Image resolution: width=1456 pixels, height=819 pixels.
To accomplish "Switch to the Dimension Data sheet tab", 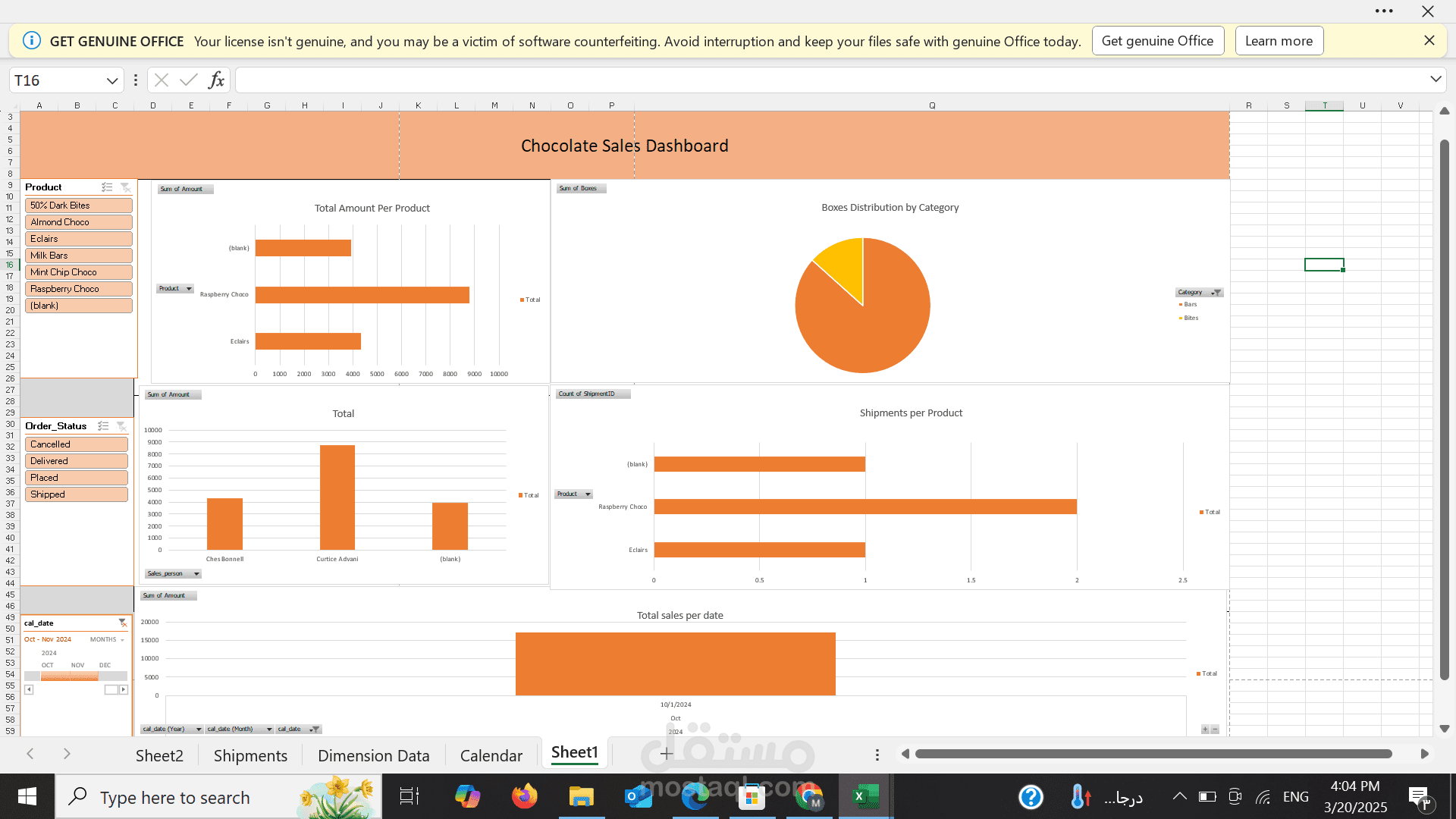I will [x=373, y=755].
